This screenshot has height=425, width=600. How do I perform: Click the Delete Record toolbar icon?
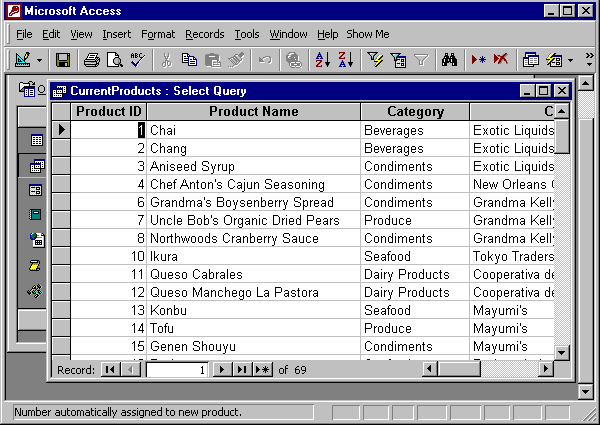[x=501, y=60]
